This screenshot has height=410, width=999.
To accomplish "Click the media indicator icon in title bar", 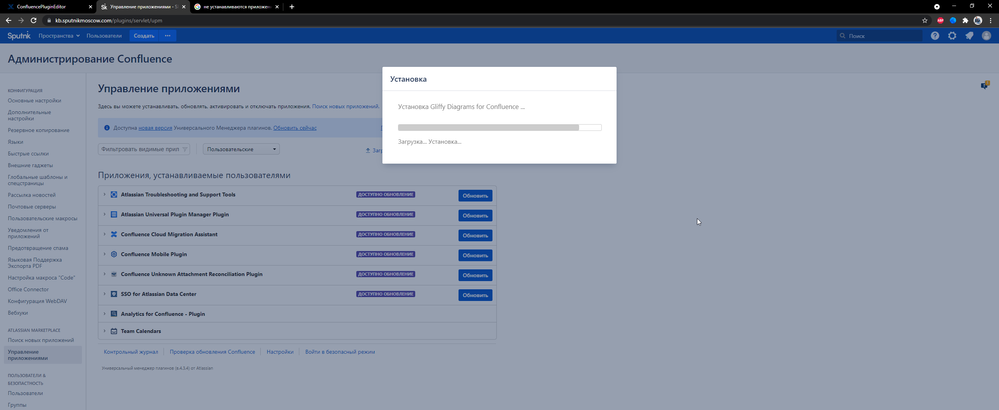I will [937, 6].
